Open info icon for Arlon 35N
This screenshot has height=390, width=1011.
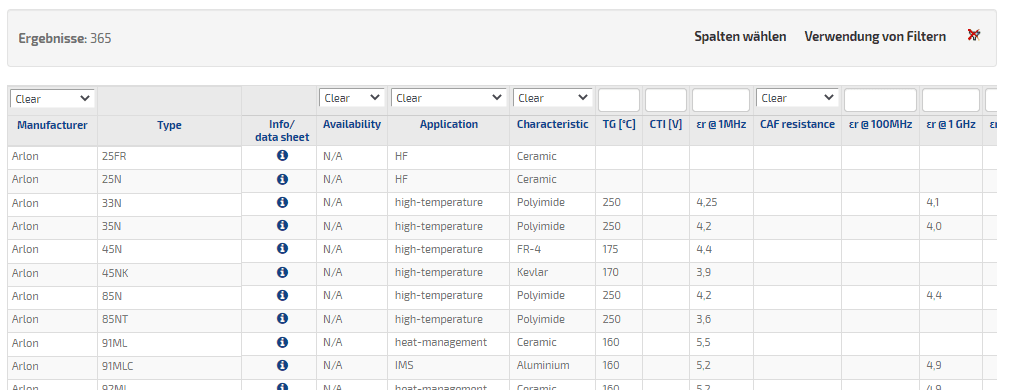pyautogui.click(x=282, y=226)
